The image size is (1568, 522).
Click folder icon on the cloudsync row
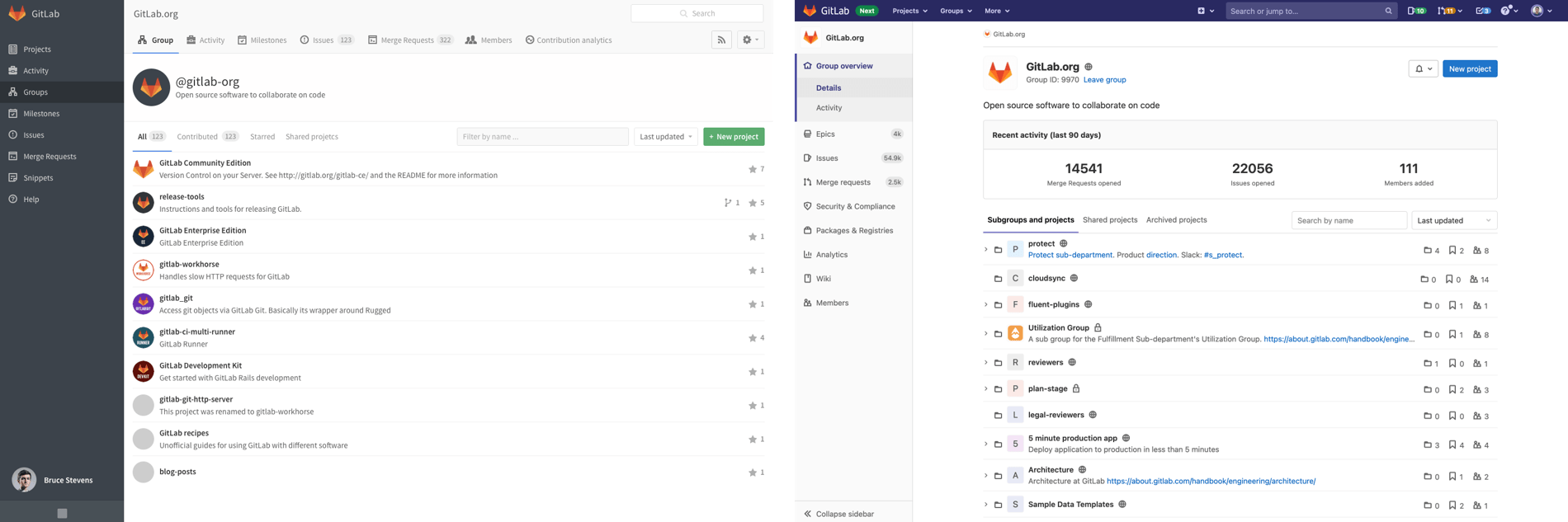tap(998, 279)
